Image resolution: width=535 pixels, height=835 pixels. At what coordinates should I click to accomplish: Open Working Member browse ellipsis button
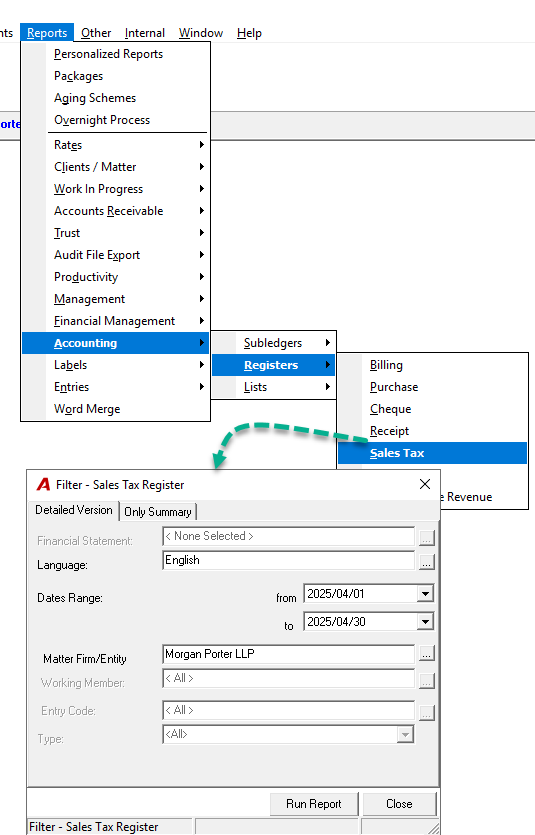(426, 681)
